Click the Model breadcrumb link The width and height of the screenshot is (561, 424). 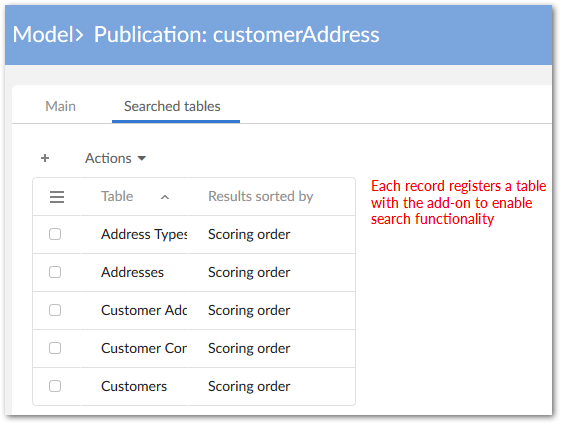click(43, 35)
